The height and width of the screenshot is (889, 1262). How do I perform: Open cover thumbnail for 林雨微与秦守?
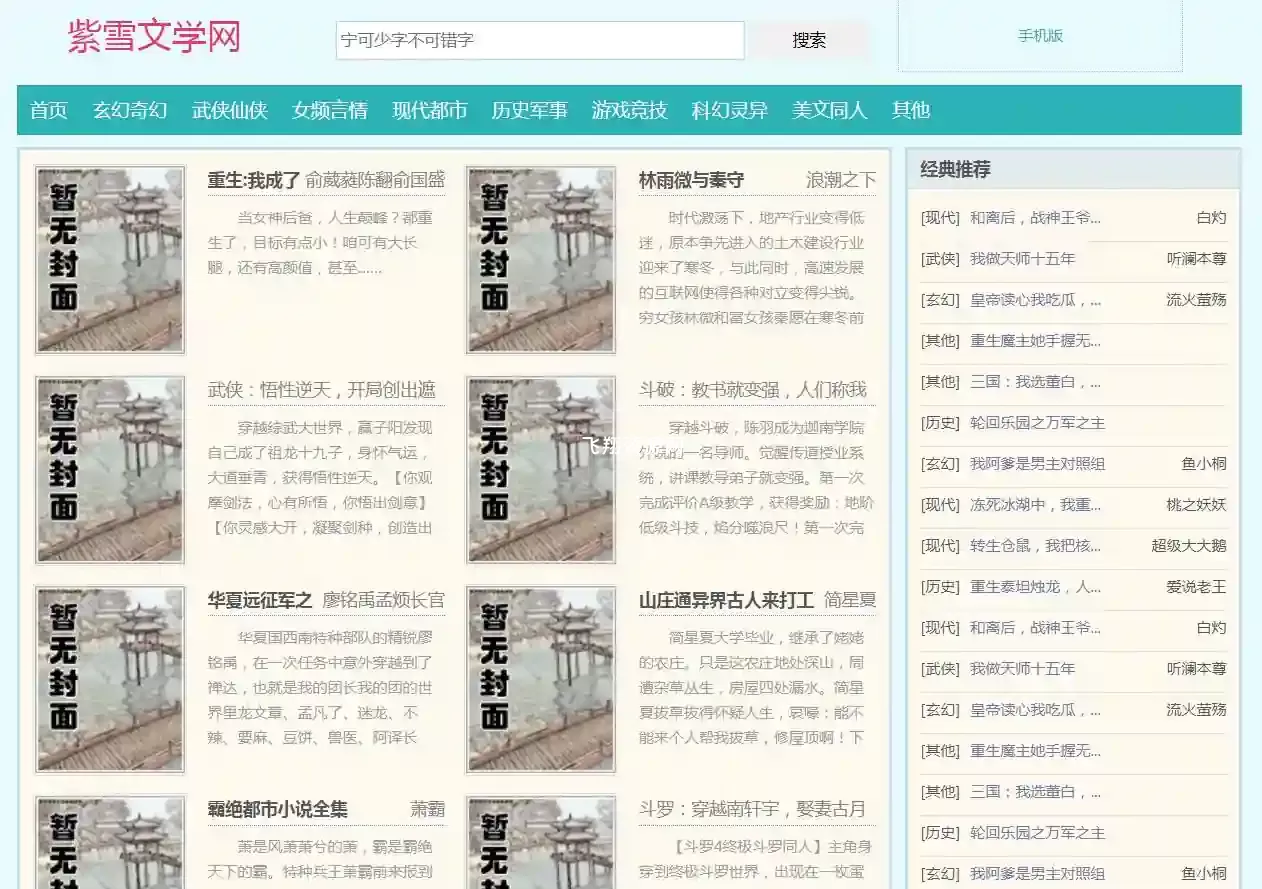[541, 260]
